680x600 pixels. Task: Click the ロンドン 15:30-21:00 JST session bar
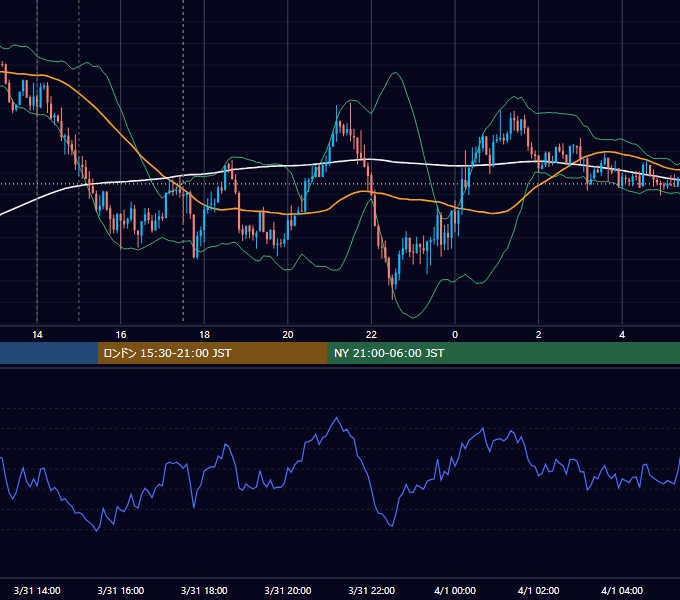pos(212,353)
